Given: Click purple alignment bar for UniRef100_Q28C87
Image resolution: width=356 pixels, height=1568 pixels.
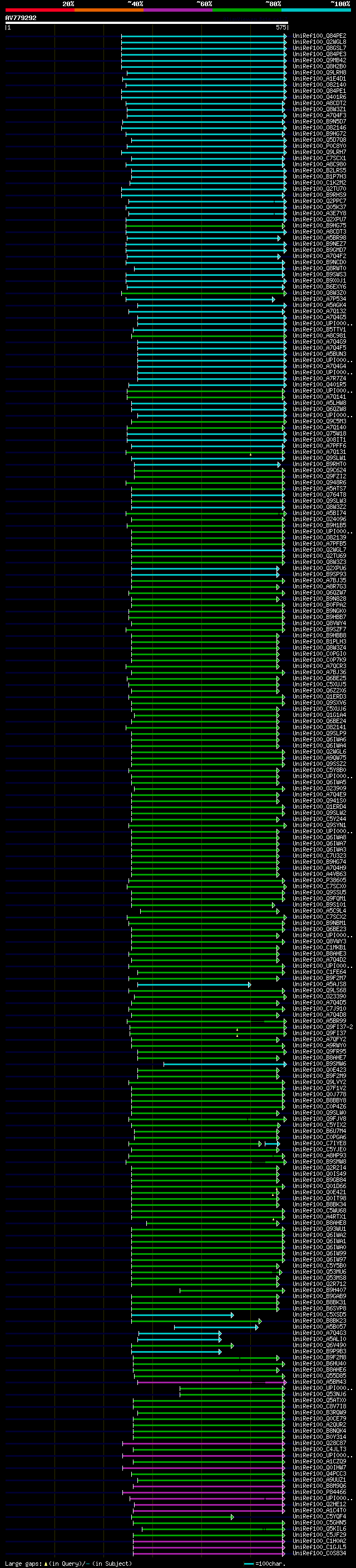Looking at the screenshot, I should point(204,1443).
